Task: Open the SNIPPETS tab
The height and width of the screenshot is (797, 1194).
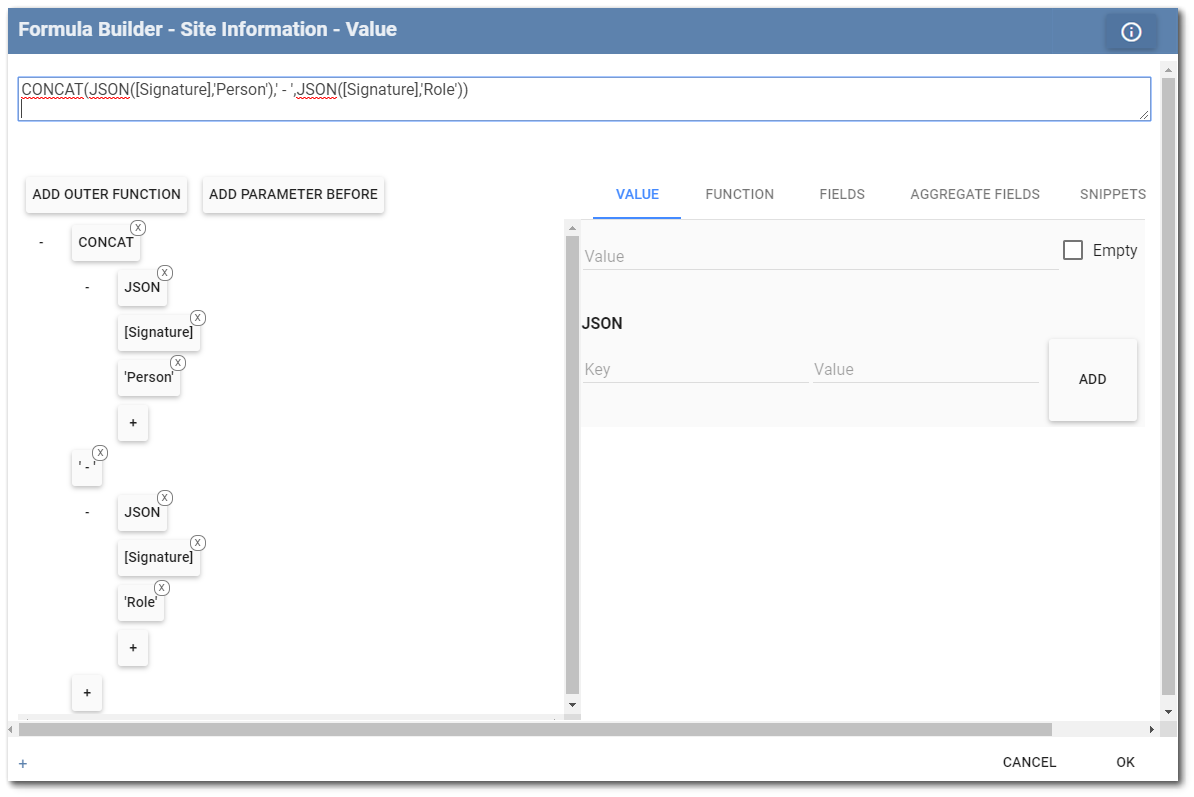Action: [1113, 194]
